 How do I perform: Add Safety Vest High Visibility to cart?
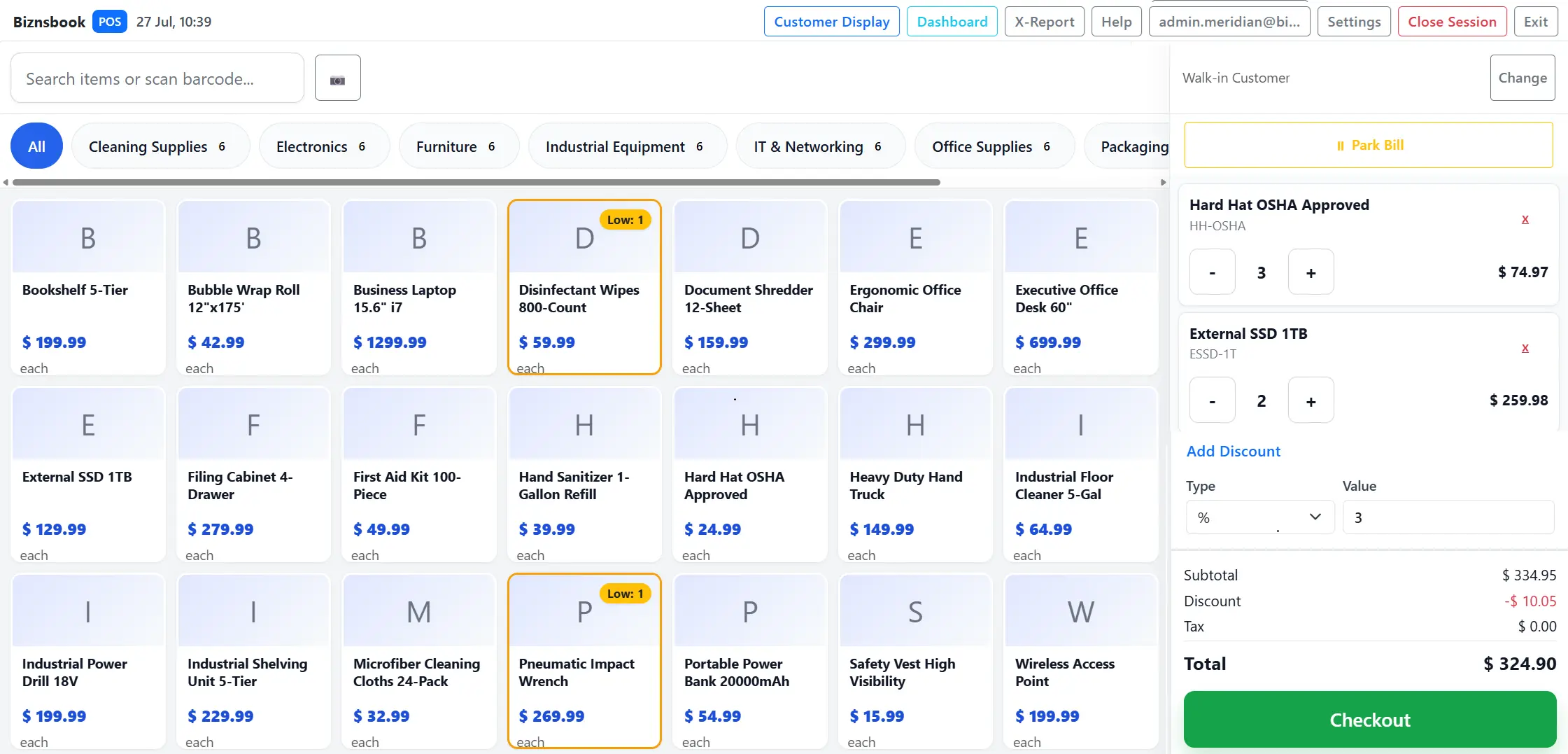915,662
